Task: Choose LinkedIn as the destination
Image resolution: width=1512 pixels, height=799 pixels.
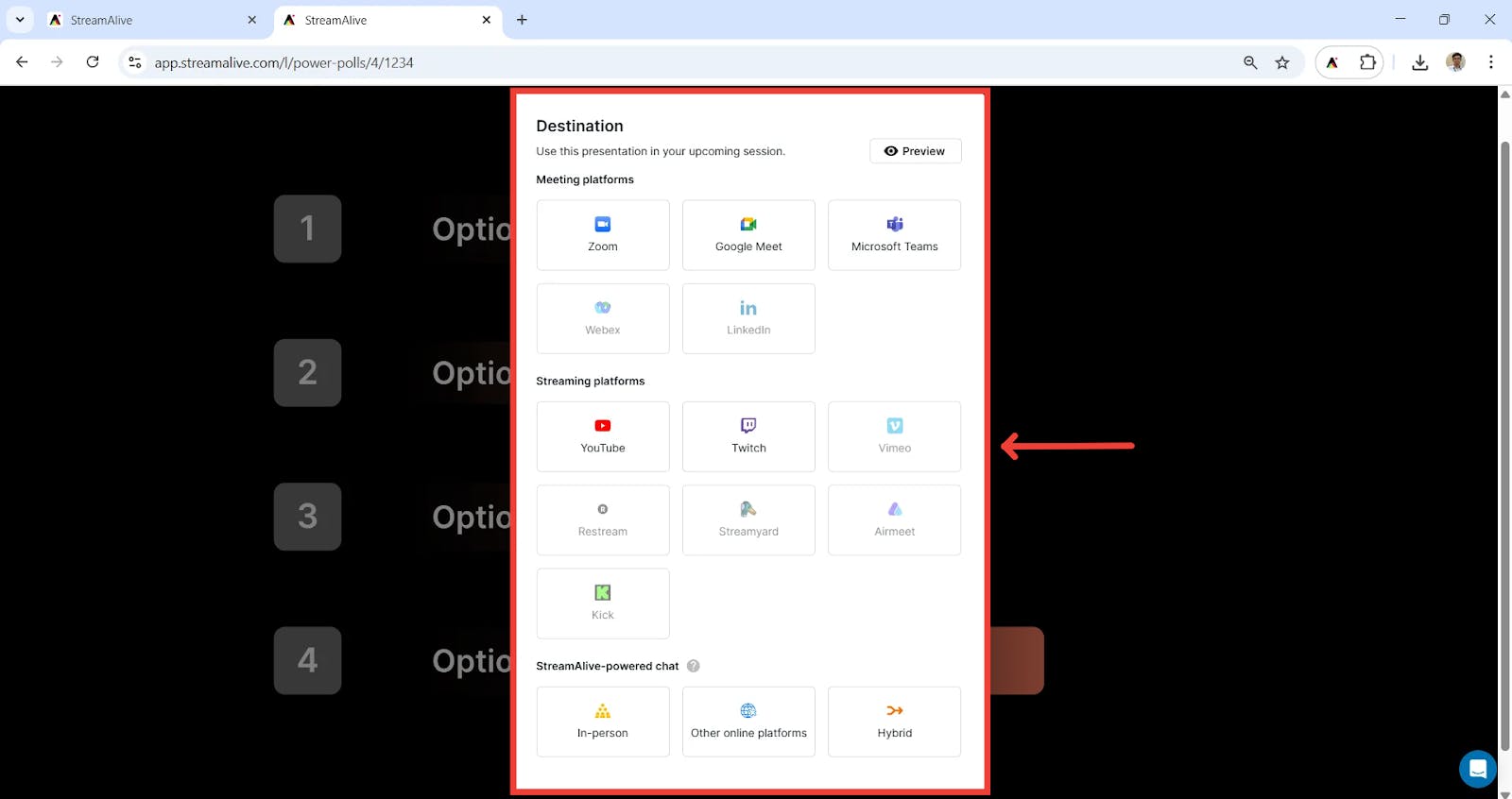Action: click(x=748, y=318)
